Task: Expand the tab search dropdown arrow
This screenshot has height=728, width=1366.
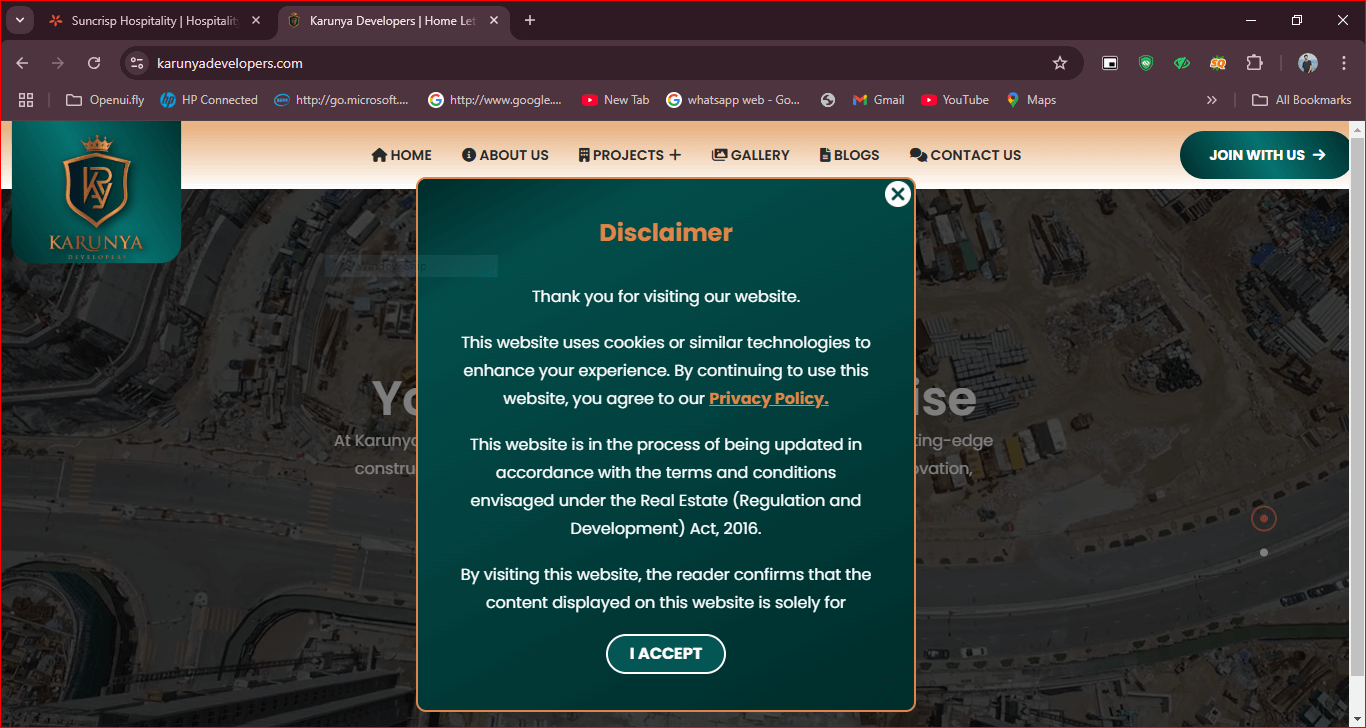Action: 19,21
